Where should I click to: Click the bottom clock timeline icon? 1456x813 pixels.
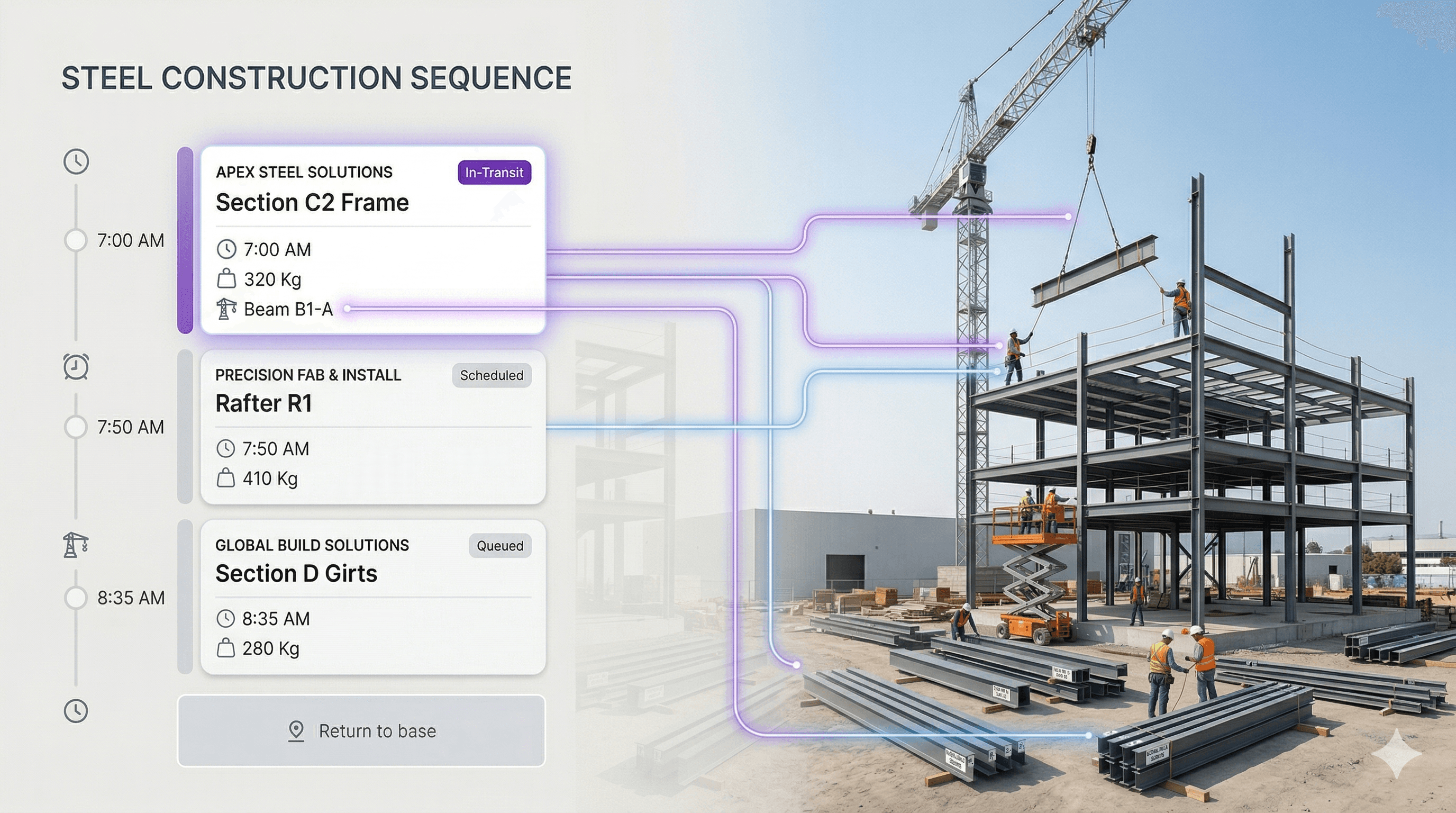76,711
